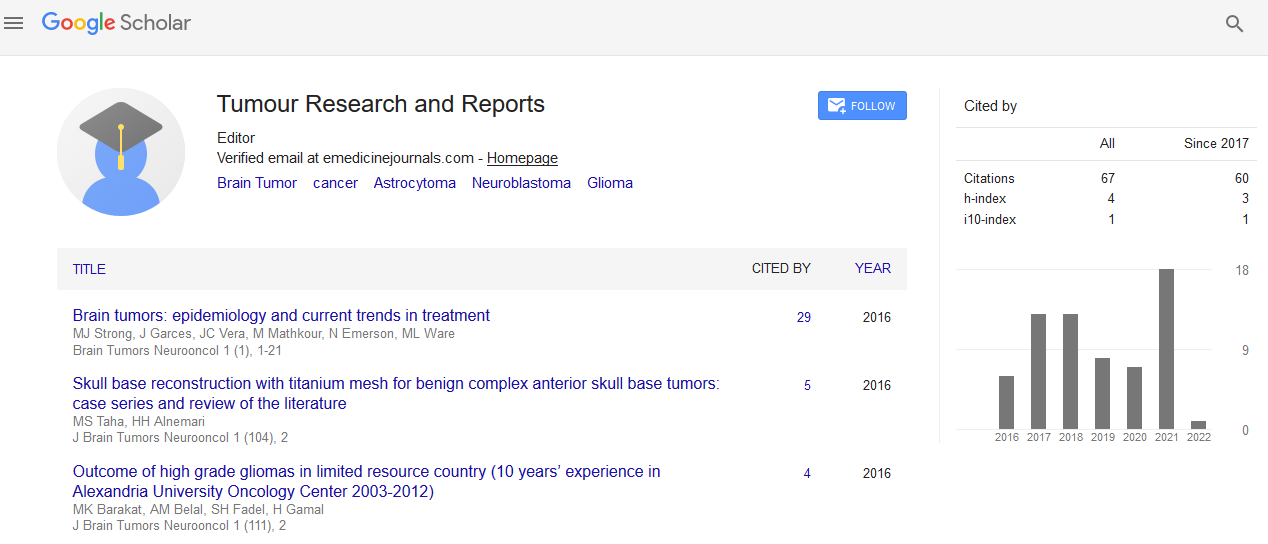Follow the Tumour Research and Reports profile
The height and width of the screenshot is (544, 1268).
click(x=862, y=106)
